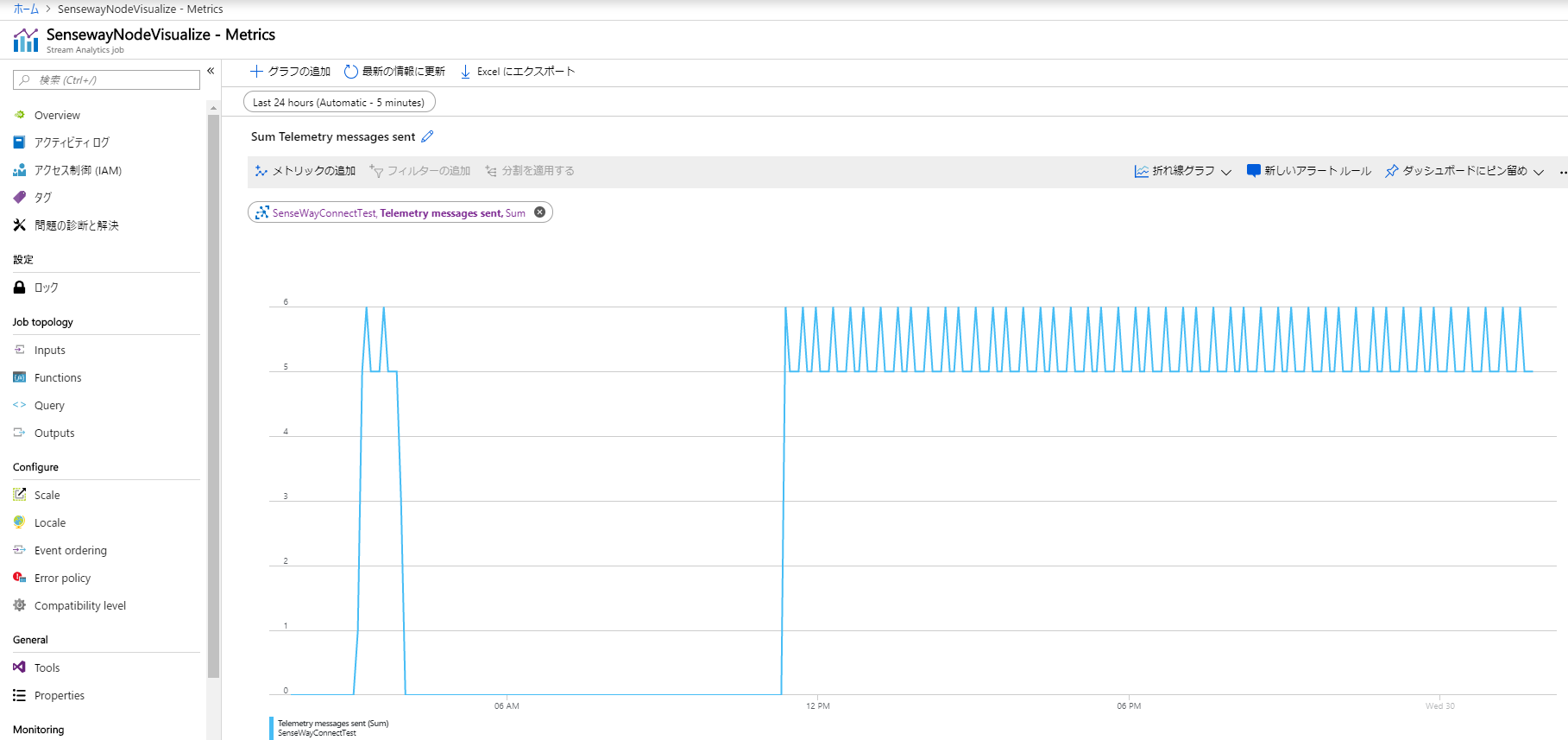Viewport: 1568px width, 740px height.
Task: Click the Stream Analytics job header icon
Action: coord(26,40)
